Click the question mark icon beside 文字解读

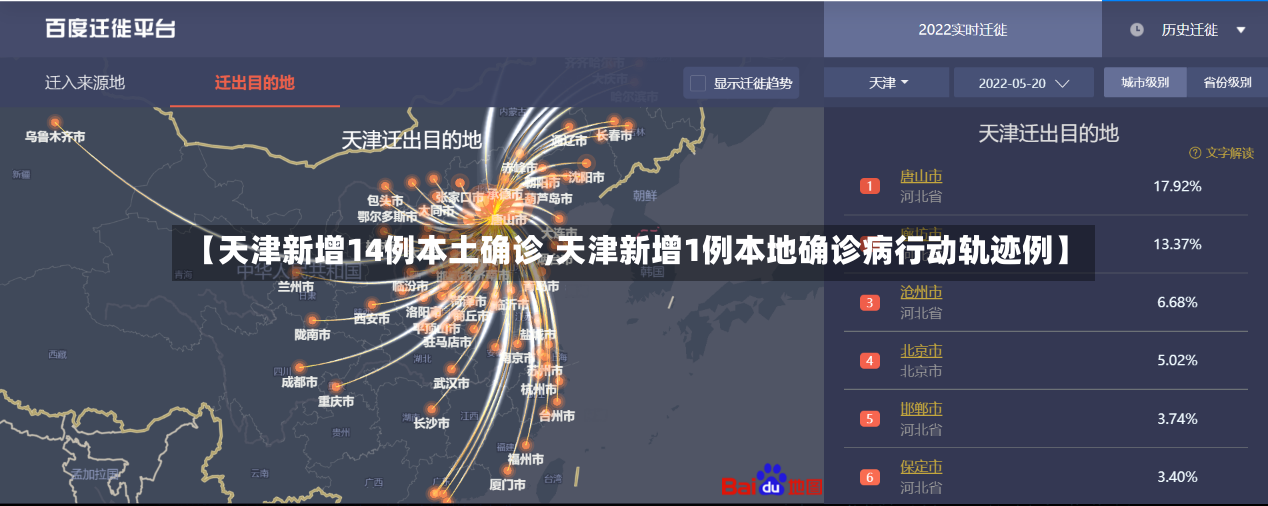(x=1195, y=153)
